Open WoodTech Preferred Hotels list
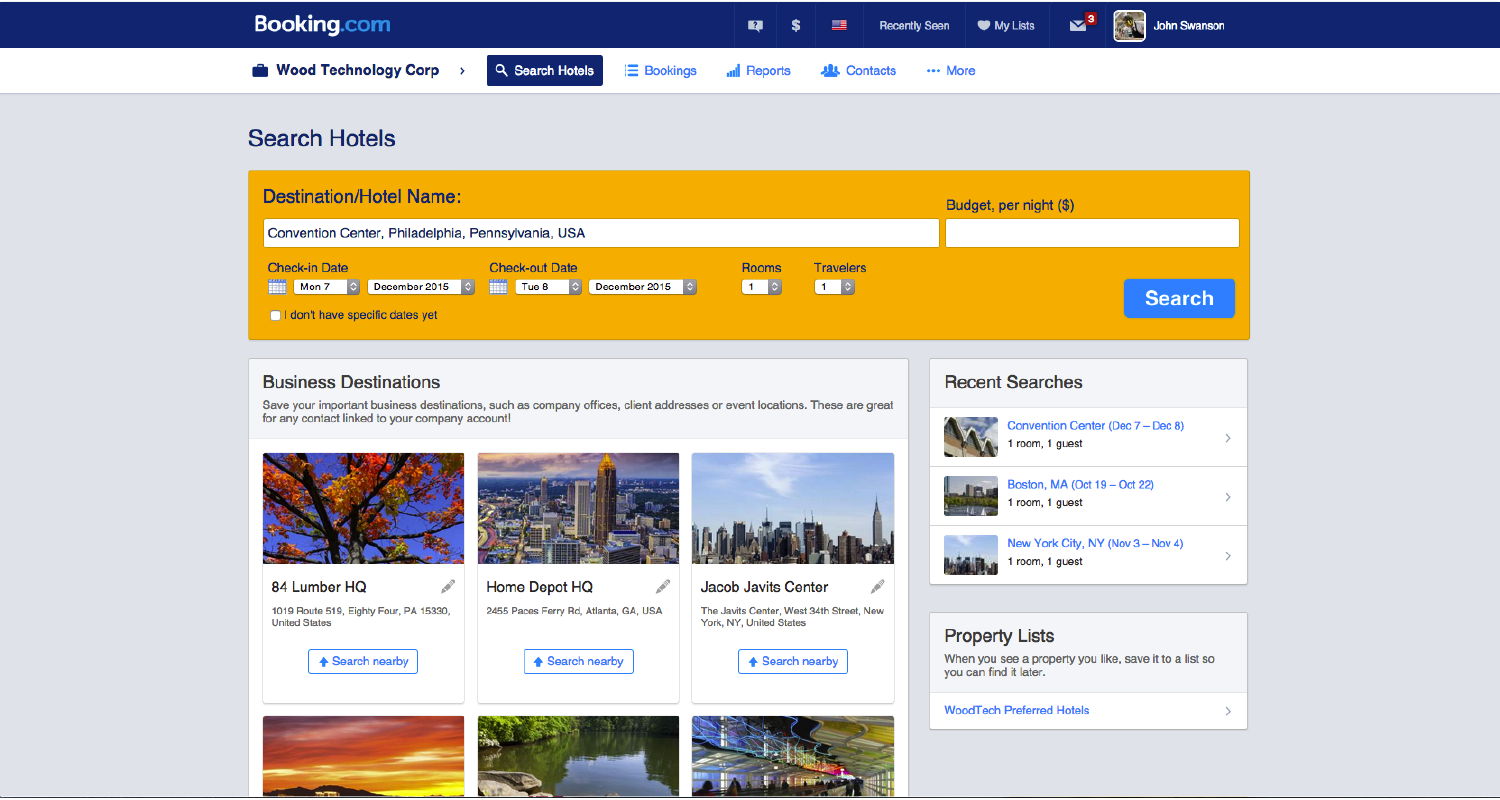This screenshot has height=800, width=1500. coord(1017,711)
